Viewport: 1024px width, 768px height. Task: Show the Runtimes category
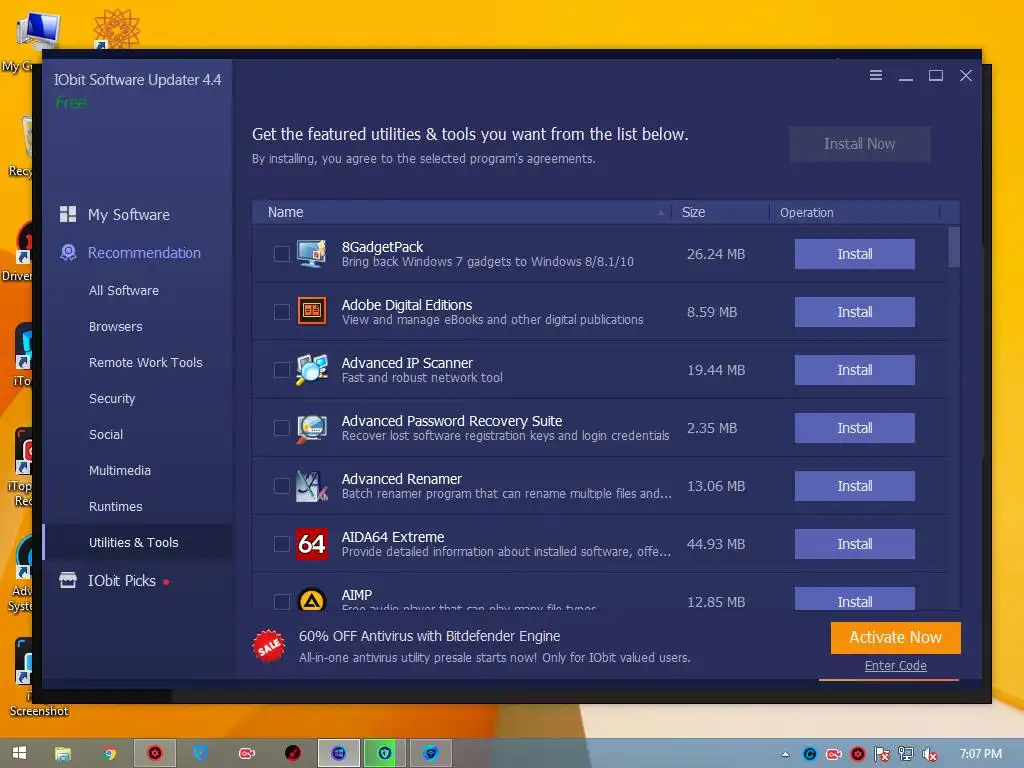116,506
